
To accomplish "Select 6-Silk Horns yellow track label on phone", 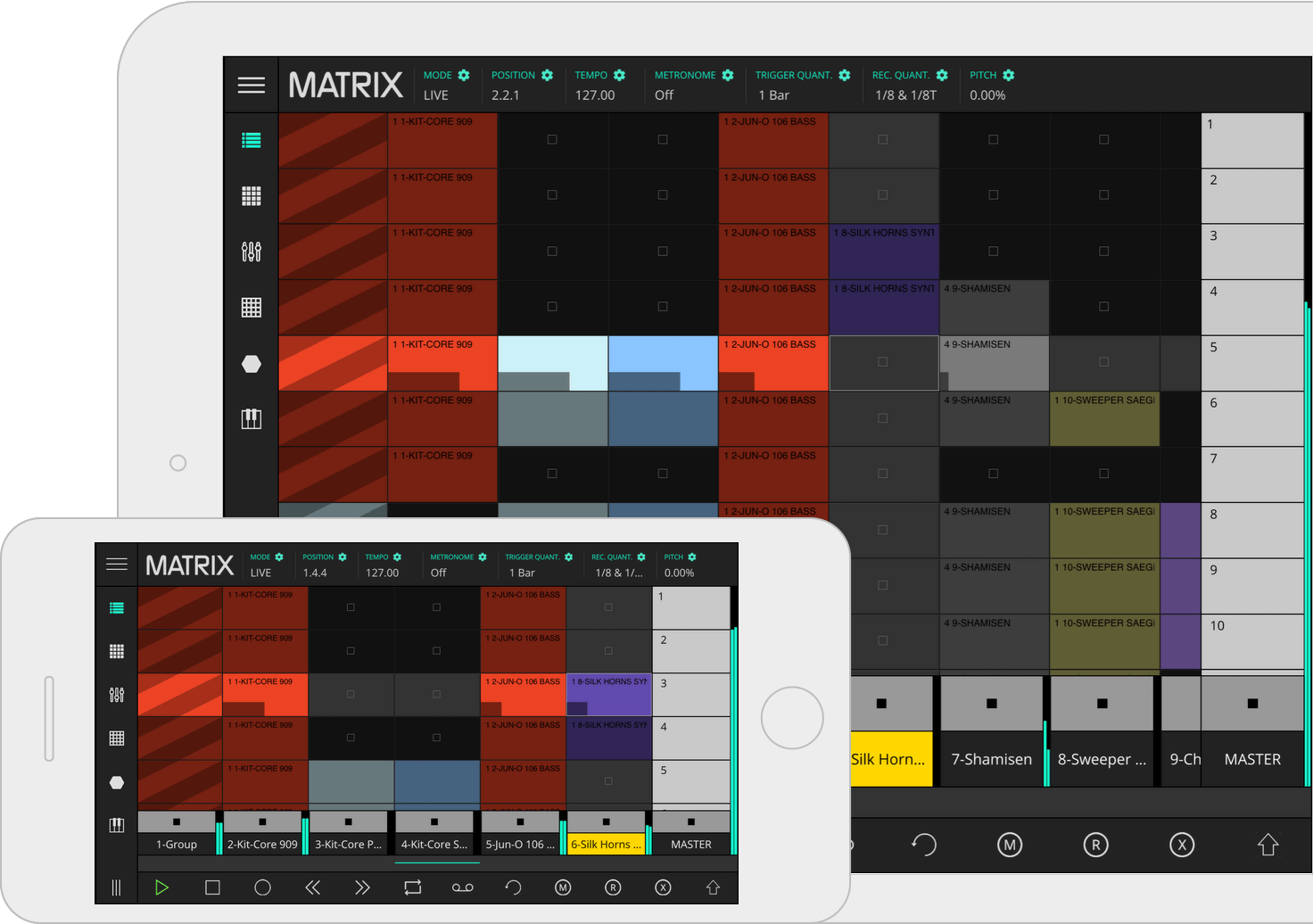I will click(607, 844).
